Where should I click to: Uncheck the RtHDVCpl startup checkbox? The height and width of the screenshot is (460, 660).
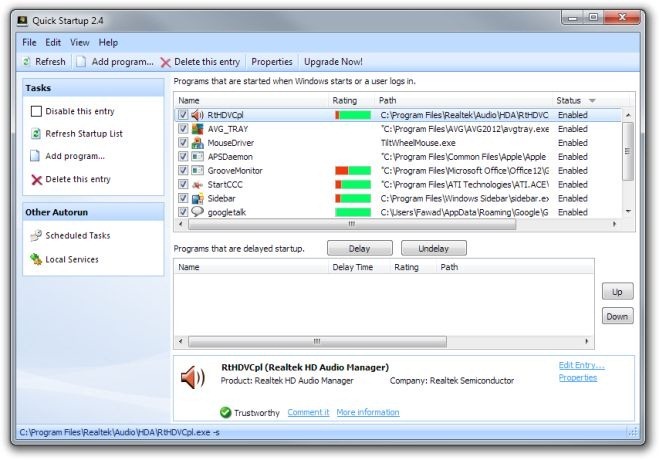click(x=183, y=114)
